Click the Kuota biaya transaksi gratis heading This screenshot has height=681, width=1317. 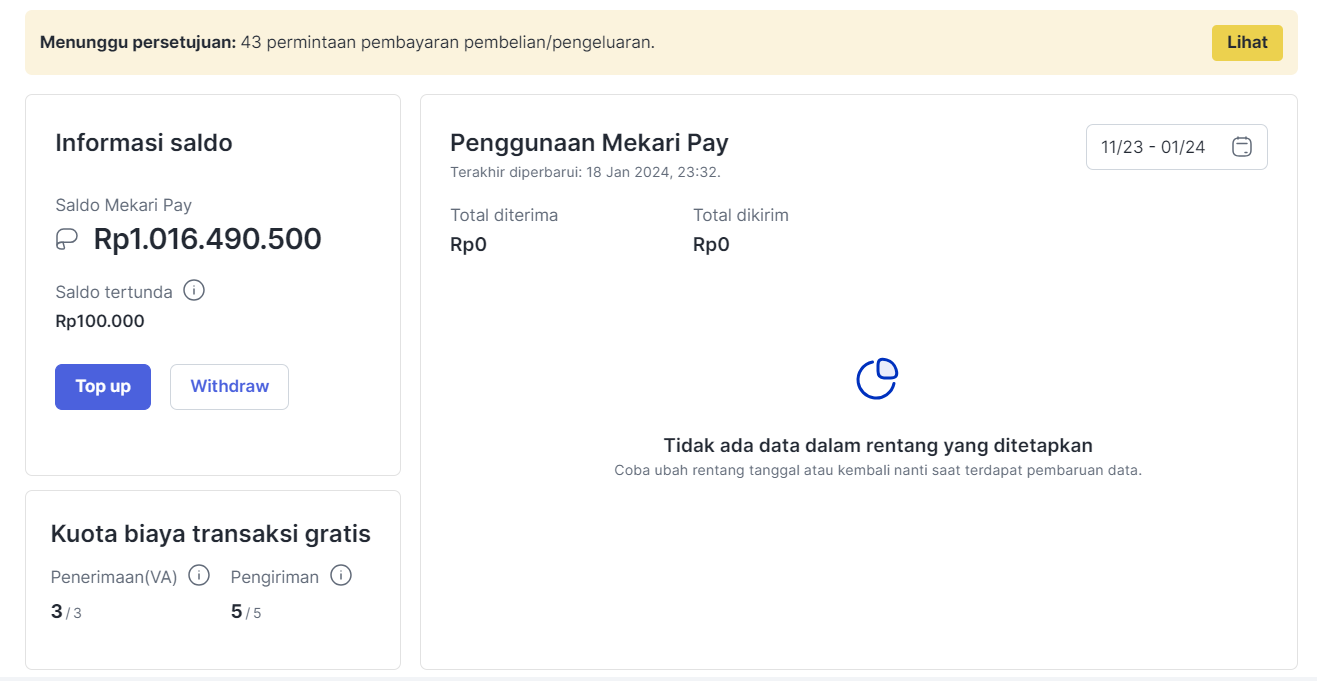tap(211, 534)
